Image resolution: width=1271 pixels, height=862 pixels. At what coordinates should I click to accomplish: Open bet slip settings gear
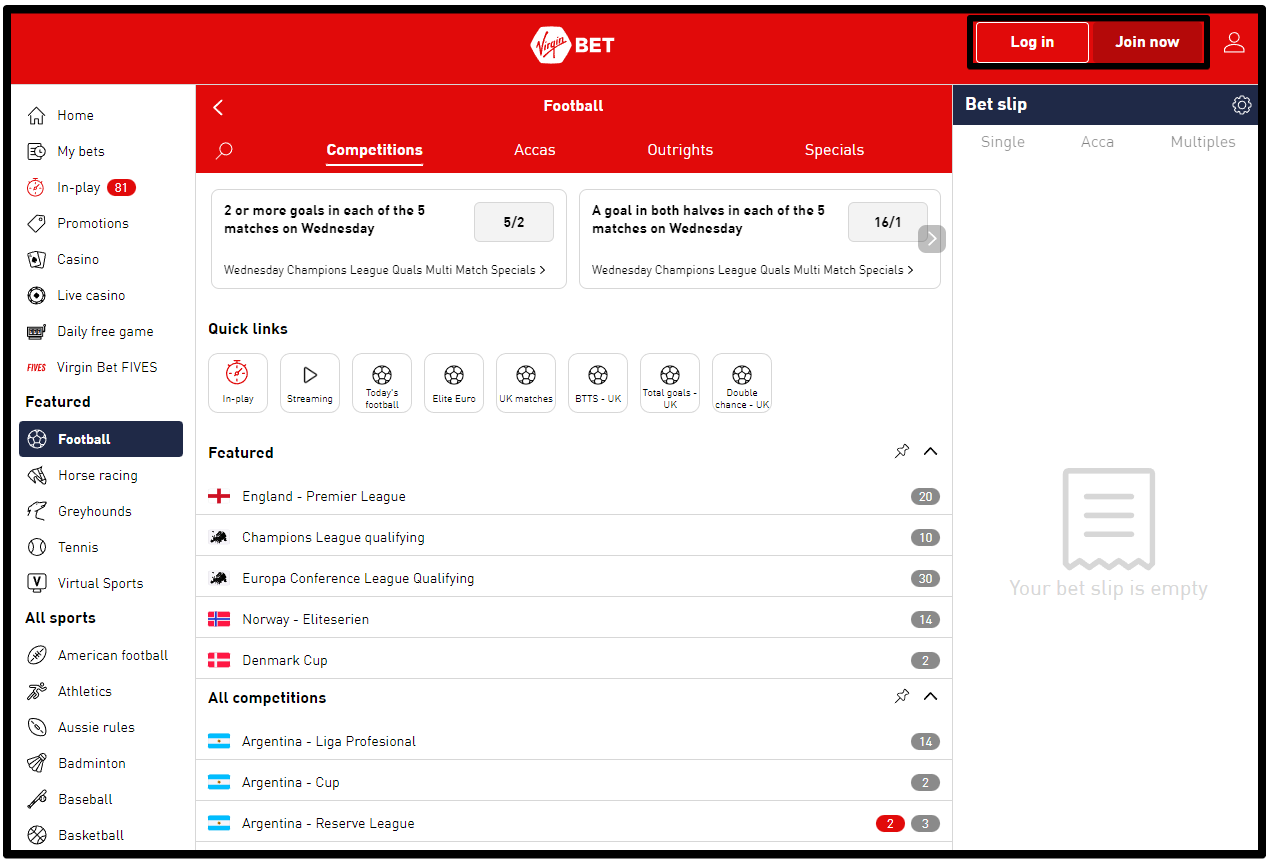click(1241, 104)
